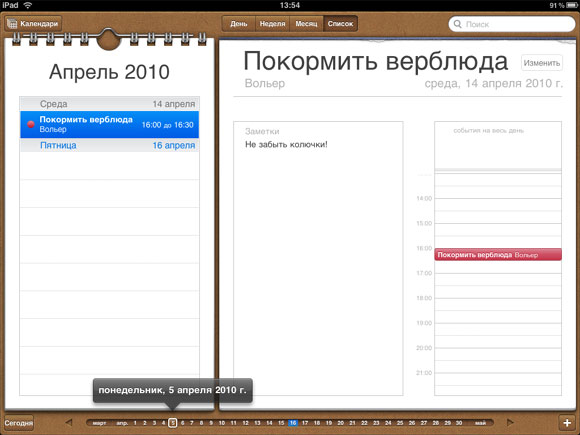Image resolution: width=580 pixels, height=435 pixels.
Task: Click the red dot of Покормить верблюда event
Action: coord(31,124)
